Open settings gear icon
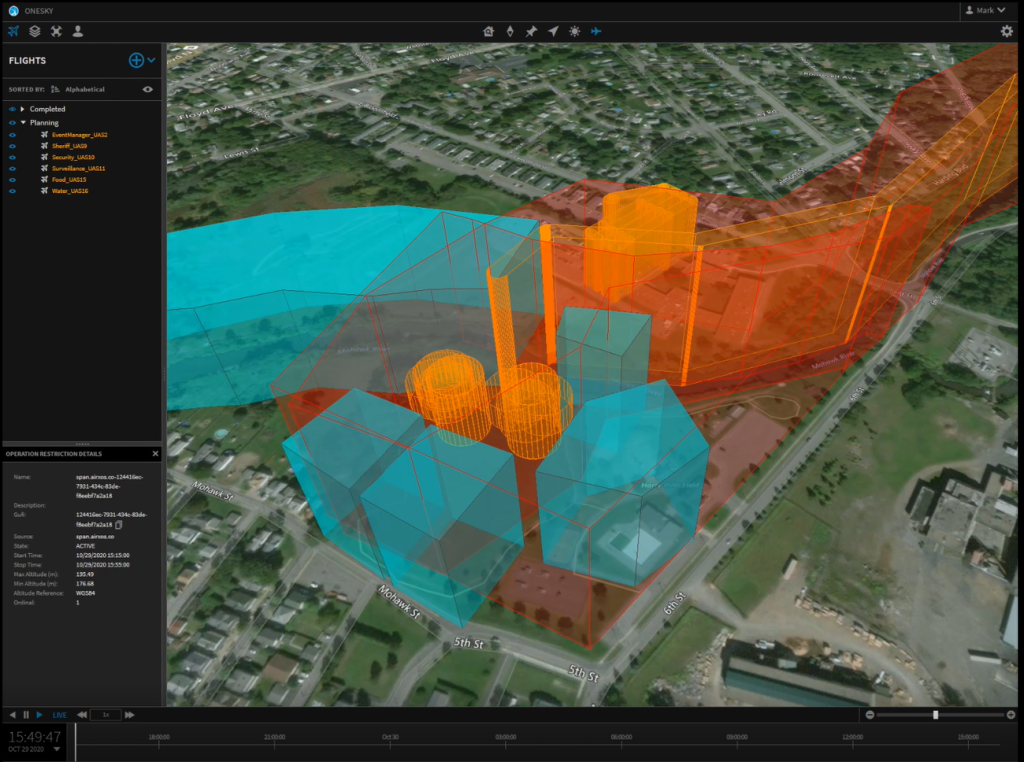This screenshot has width=1024, height=762. coord(1006,31)
